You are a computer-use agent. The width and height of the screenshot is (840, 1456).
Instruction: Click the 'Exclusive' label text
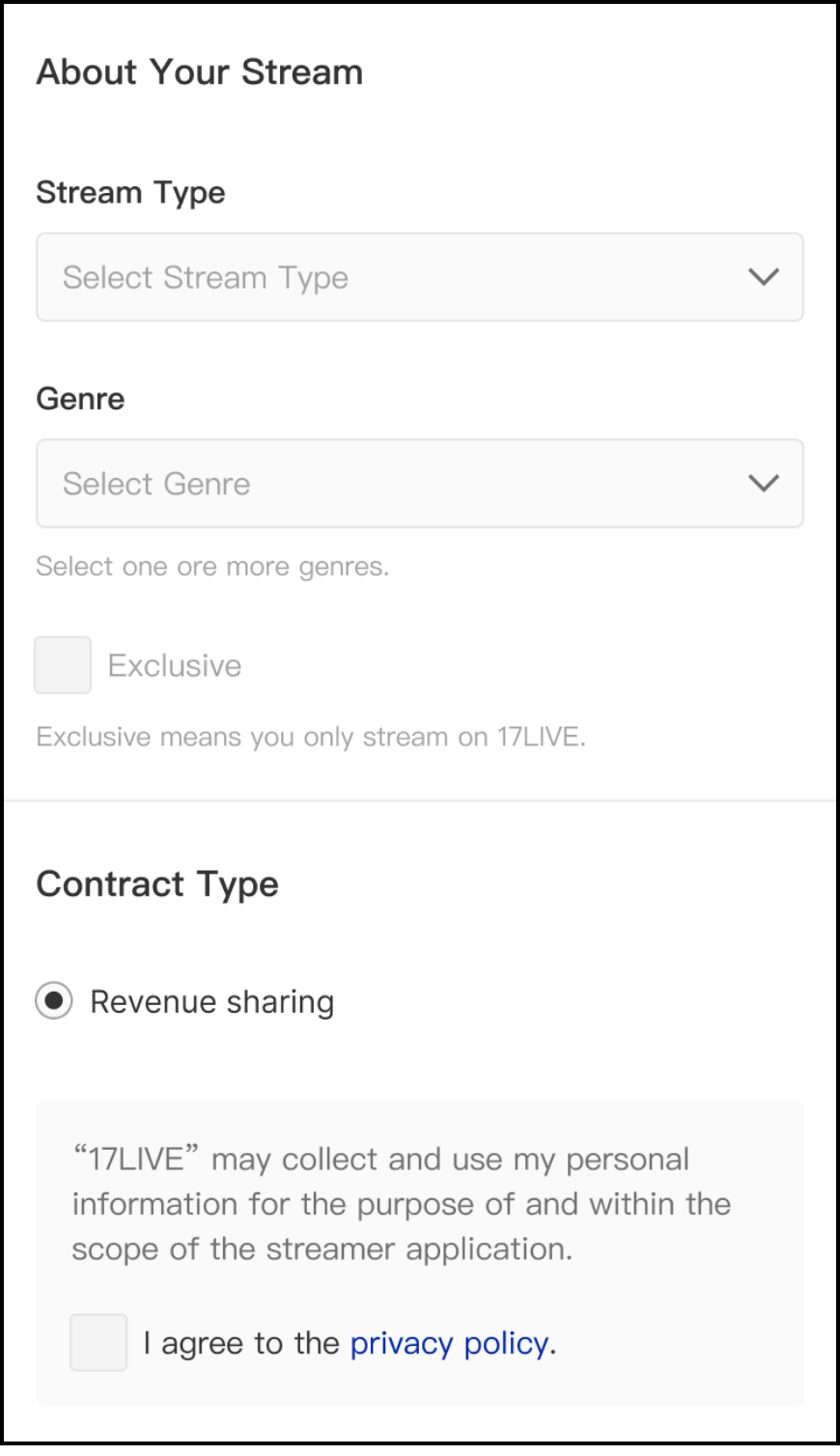click(175, 664)
